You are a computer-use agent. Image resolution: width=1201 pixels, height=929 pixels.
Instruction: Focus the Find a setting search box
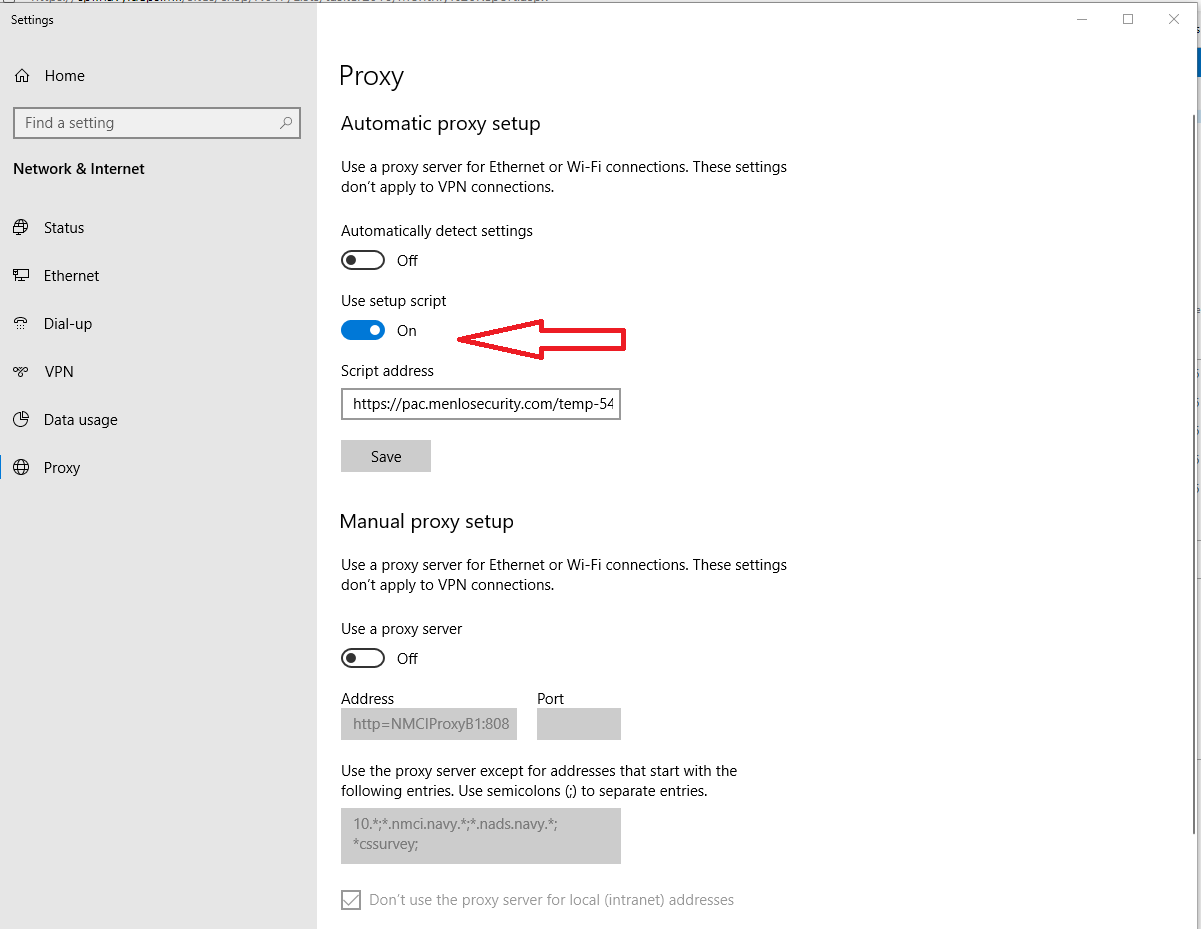[x=157, y=123]
